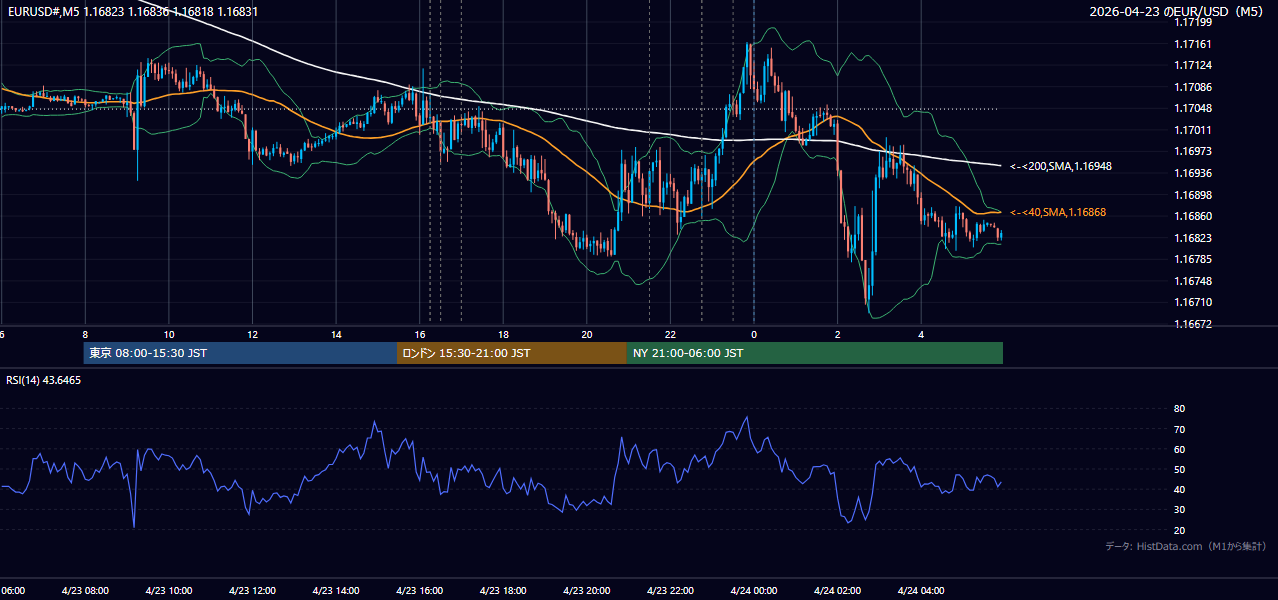Click RSI scale level 70
The height and width of the screenshot is (600, 1278).
click(1180, 429)
